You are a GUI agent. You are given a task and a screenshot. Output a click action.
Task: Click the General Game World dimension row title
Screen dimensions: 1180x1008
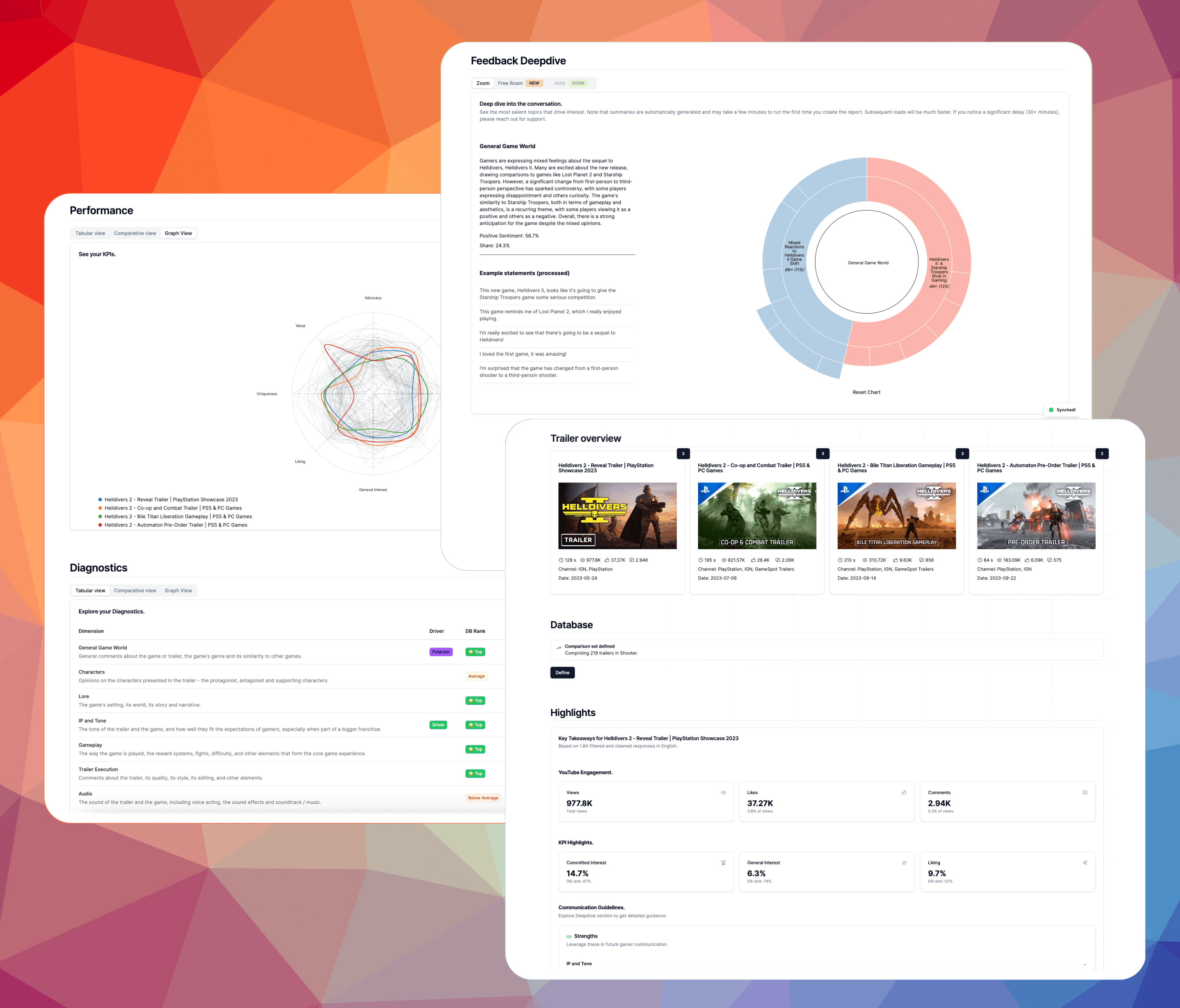click(103, 648)
